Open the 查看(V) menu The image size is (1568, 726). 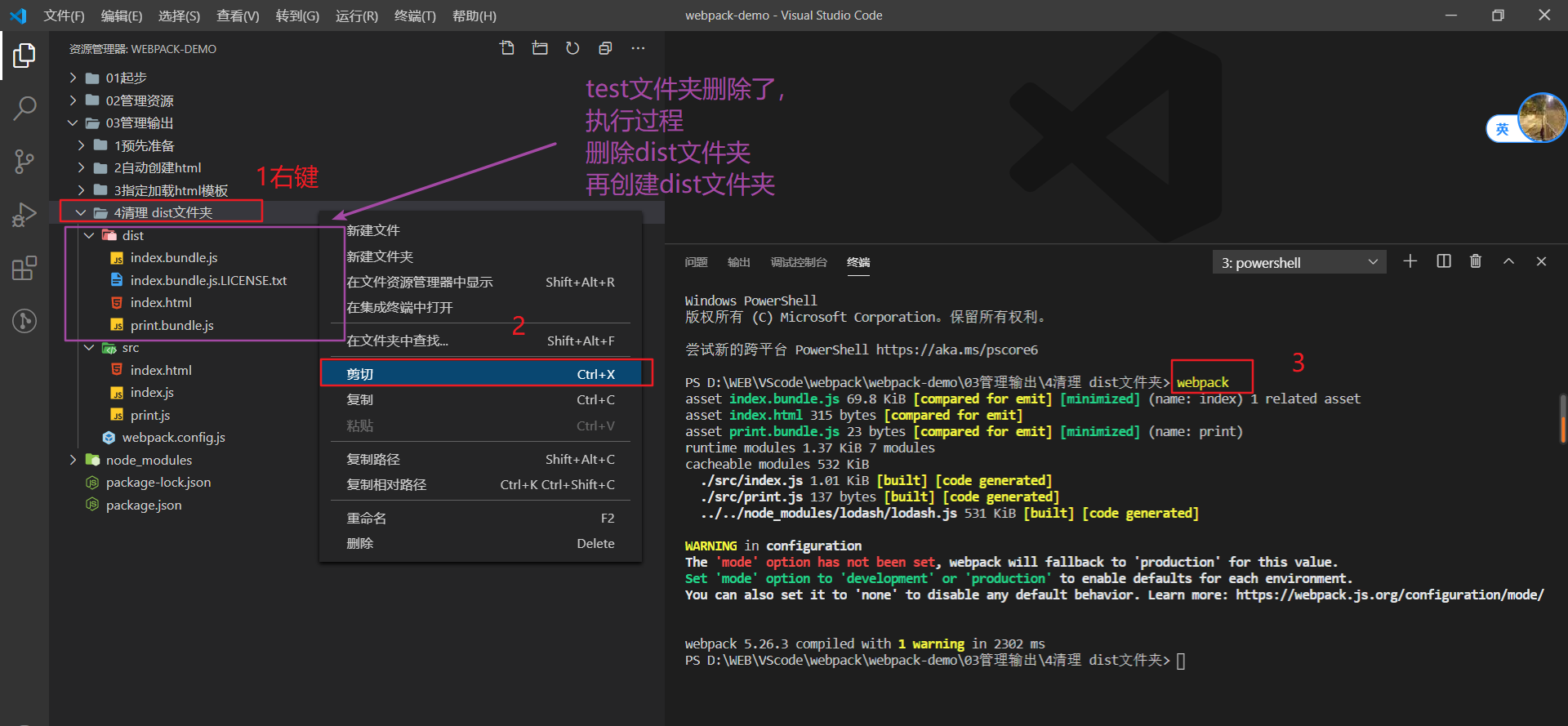[238, 16]
